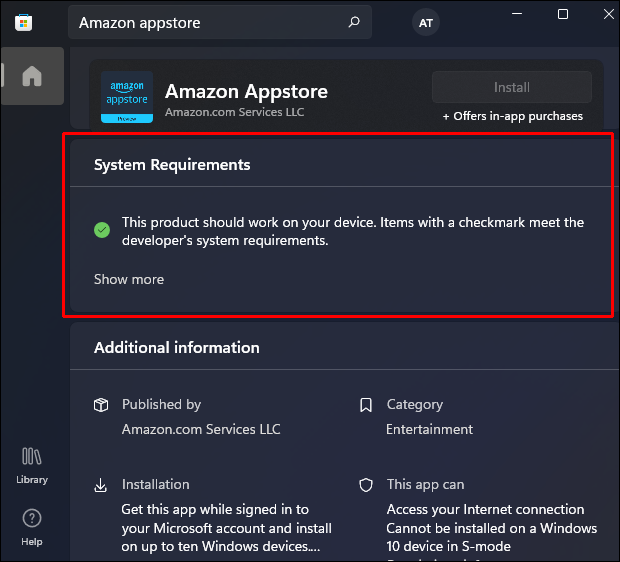This screenshot has width=620, height=562.
Task: Click the Published by package icon
Action: point(101,405)
